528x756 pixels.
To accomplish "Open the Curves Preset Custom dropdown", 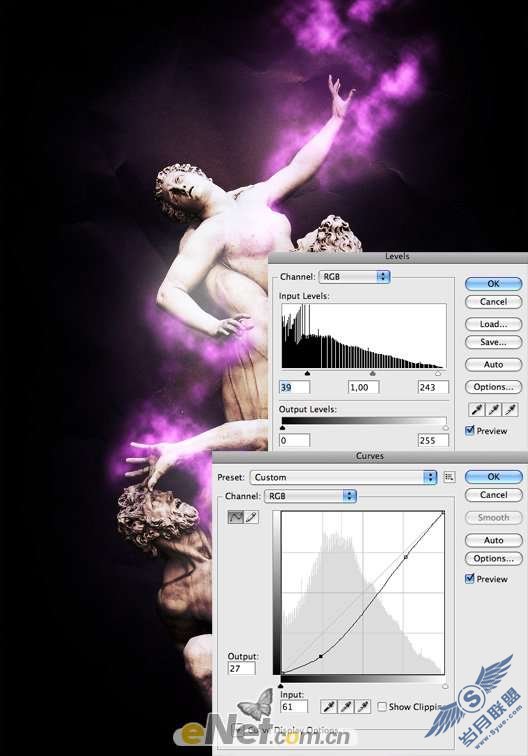I will coord(343,477).
